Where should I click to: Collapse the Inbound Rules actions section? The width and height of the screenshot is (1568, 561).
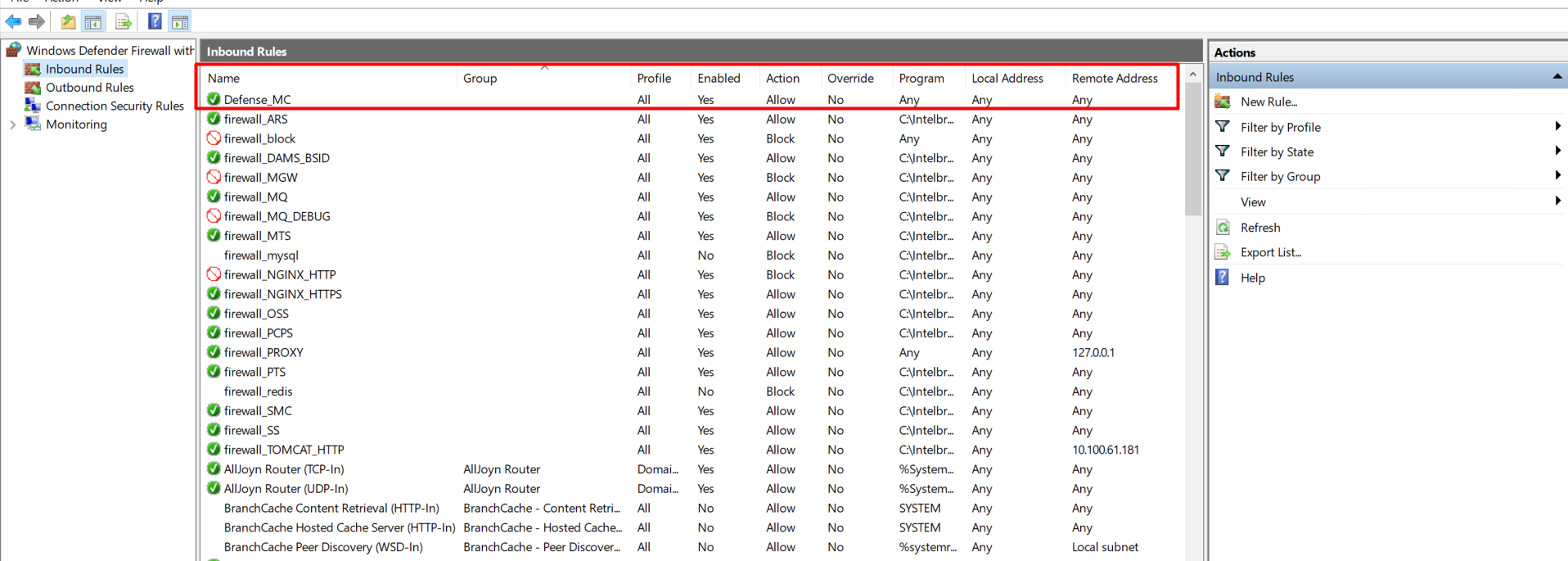1557,77
